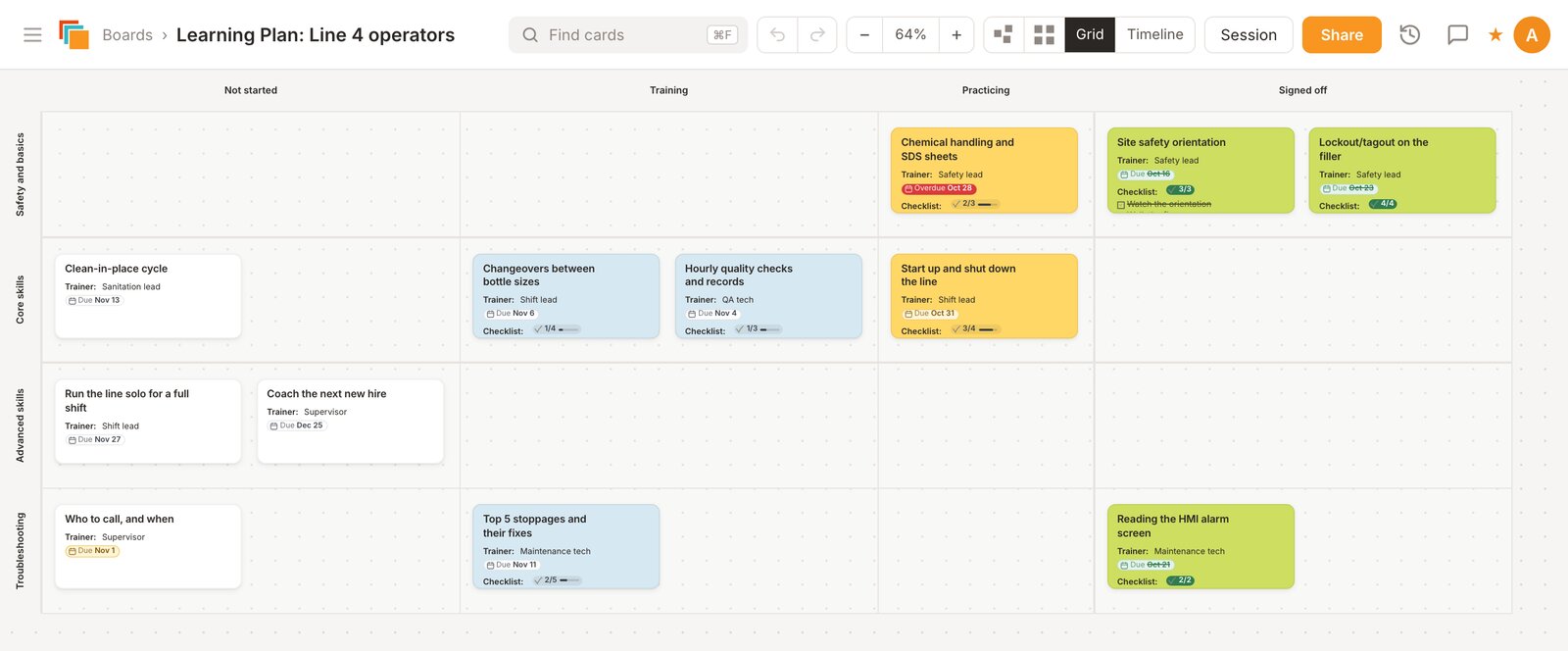The height and width of the screenshot is (651, 1568).
Task: Focus the Find cards search field
Action: (x=628, y=35)
